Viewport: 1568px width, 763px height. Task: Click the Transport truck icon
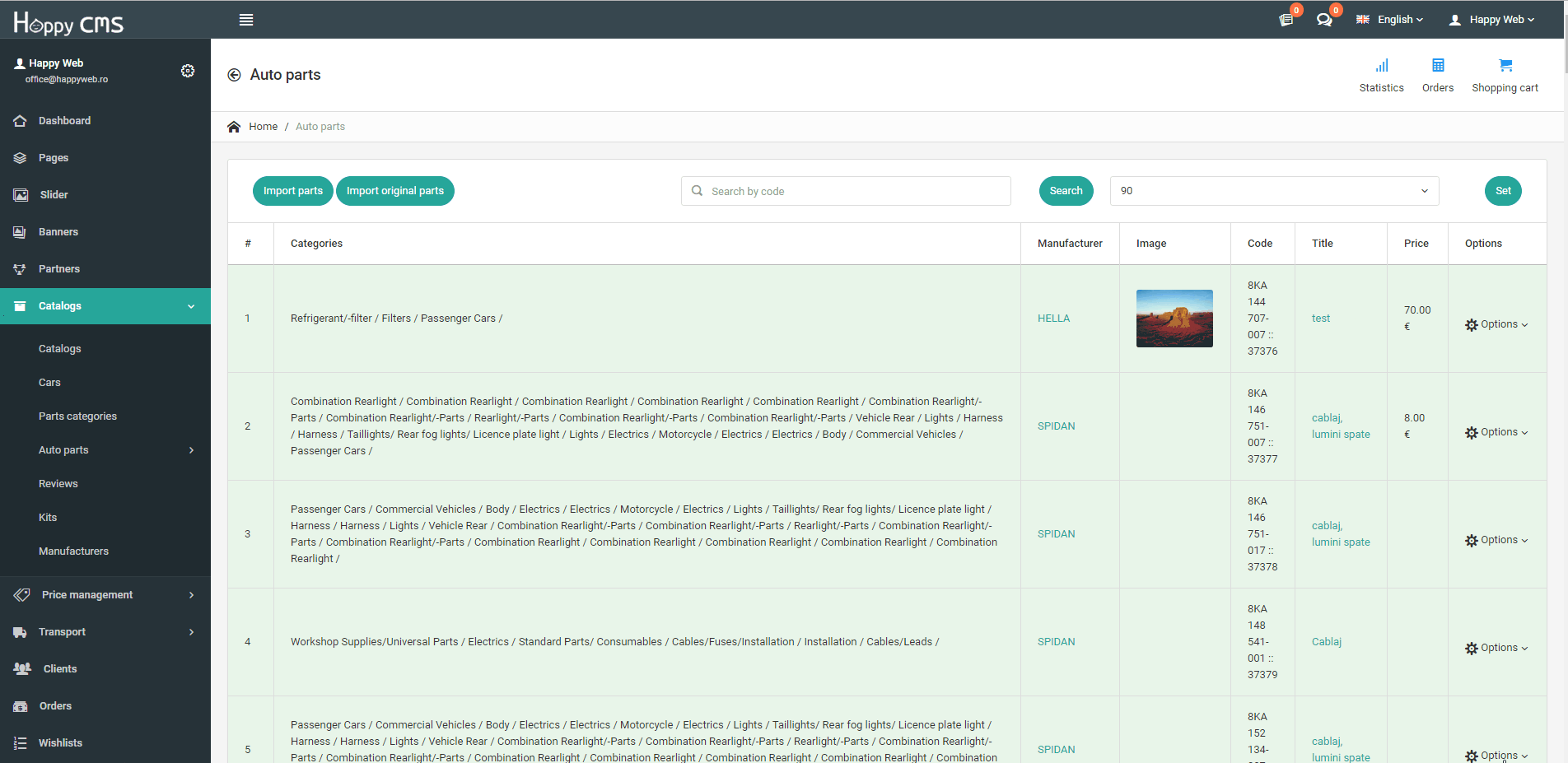pos(20,632)
